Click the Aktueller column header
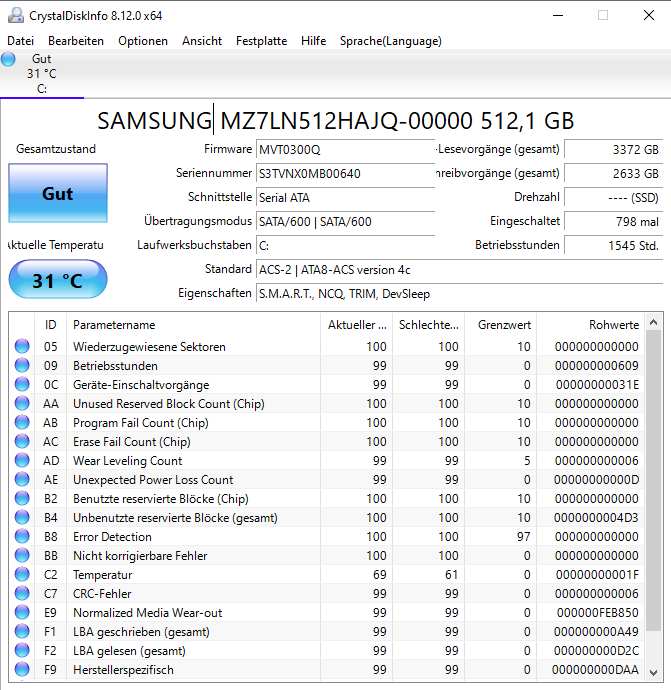This screenshot has height=690, width=671. 356,325
